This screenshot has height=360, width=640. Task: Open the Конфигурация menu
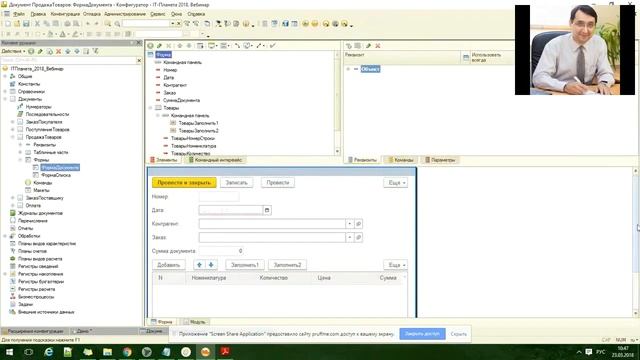pos(65,14)
